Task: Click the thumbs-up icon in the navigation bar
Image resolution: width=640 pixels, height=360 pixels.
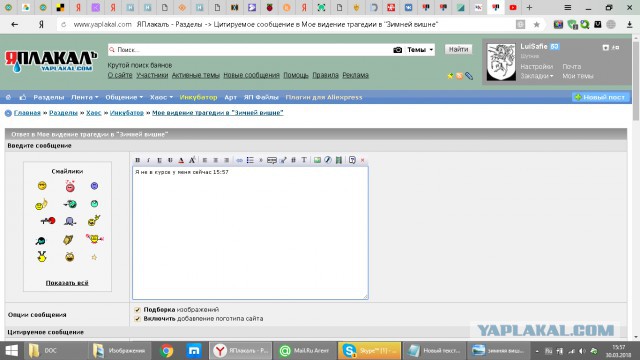Action: (x=22, y=97)
